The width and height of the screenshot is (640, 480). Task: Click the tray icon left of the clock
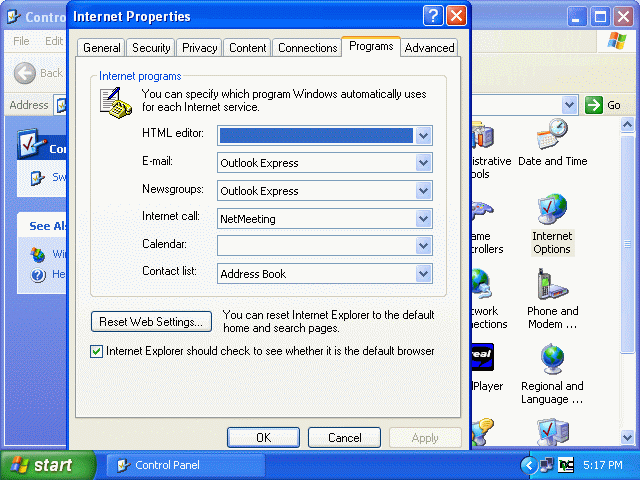[566, 465]
